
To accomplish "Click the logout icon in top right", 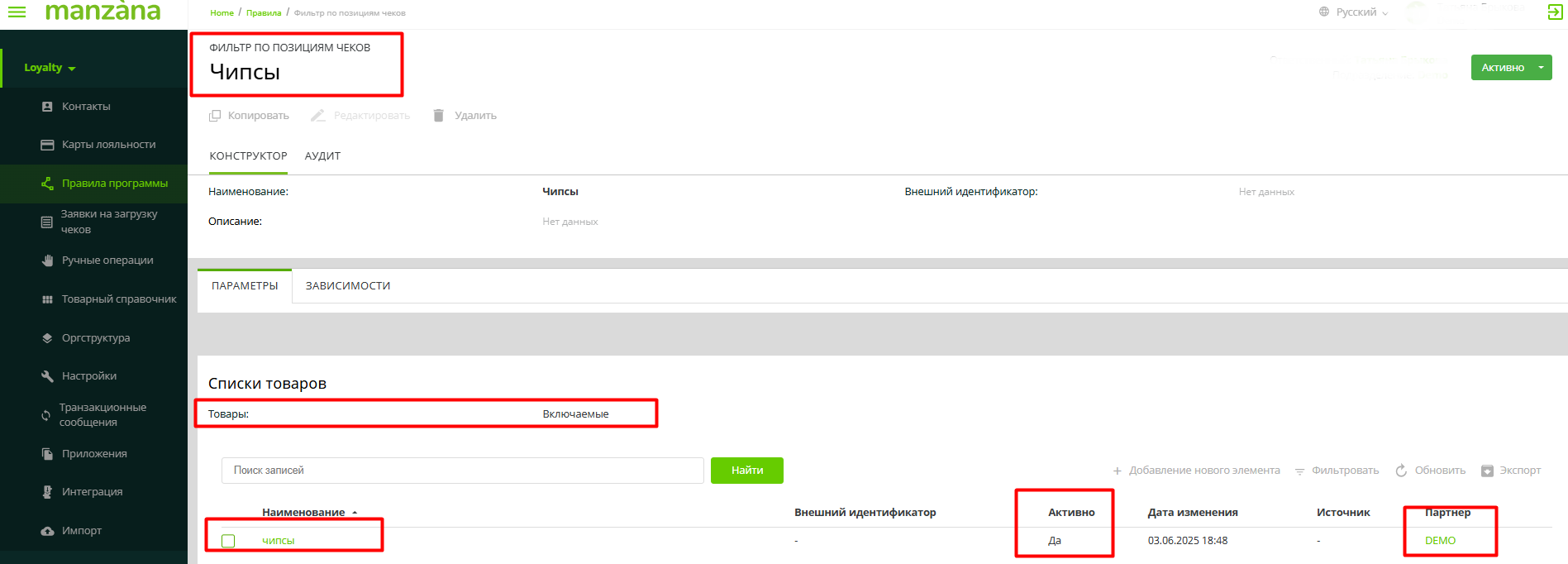I will coord(1554,12).
